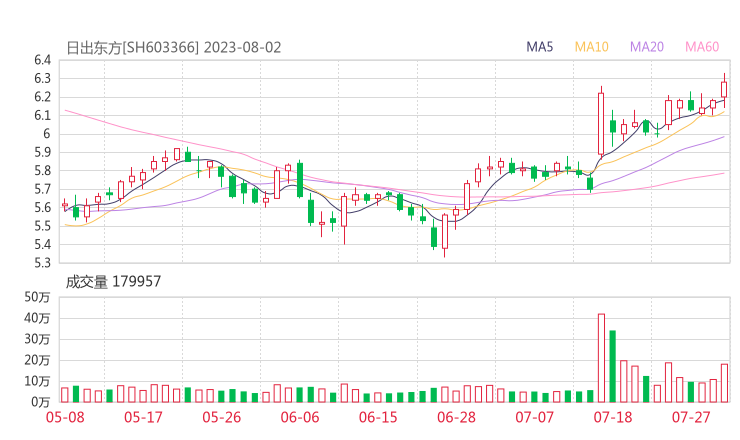Click the 日出东方[SH603366] 2023-08-02 title

click(x=173, y=48)
